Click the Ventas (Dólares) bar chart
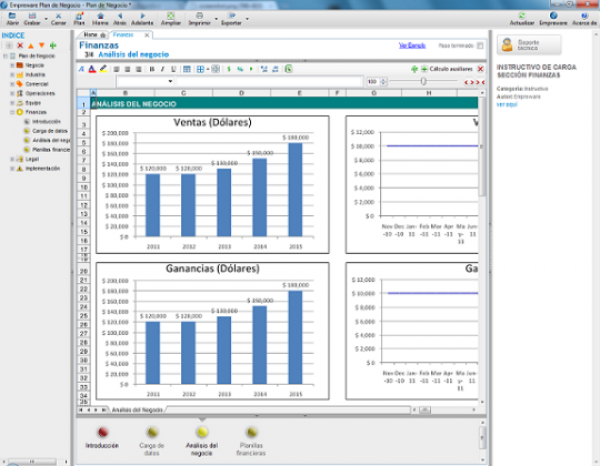The height and width of the screenshot is (466, 600). 212,184
